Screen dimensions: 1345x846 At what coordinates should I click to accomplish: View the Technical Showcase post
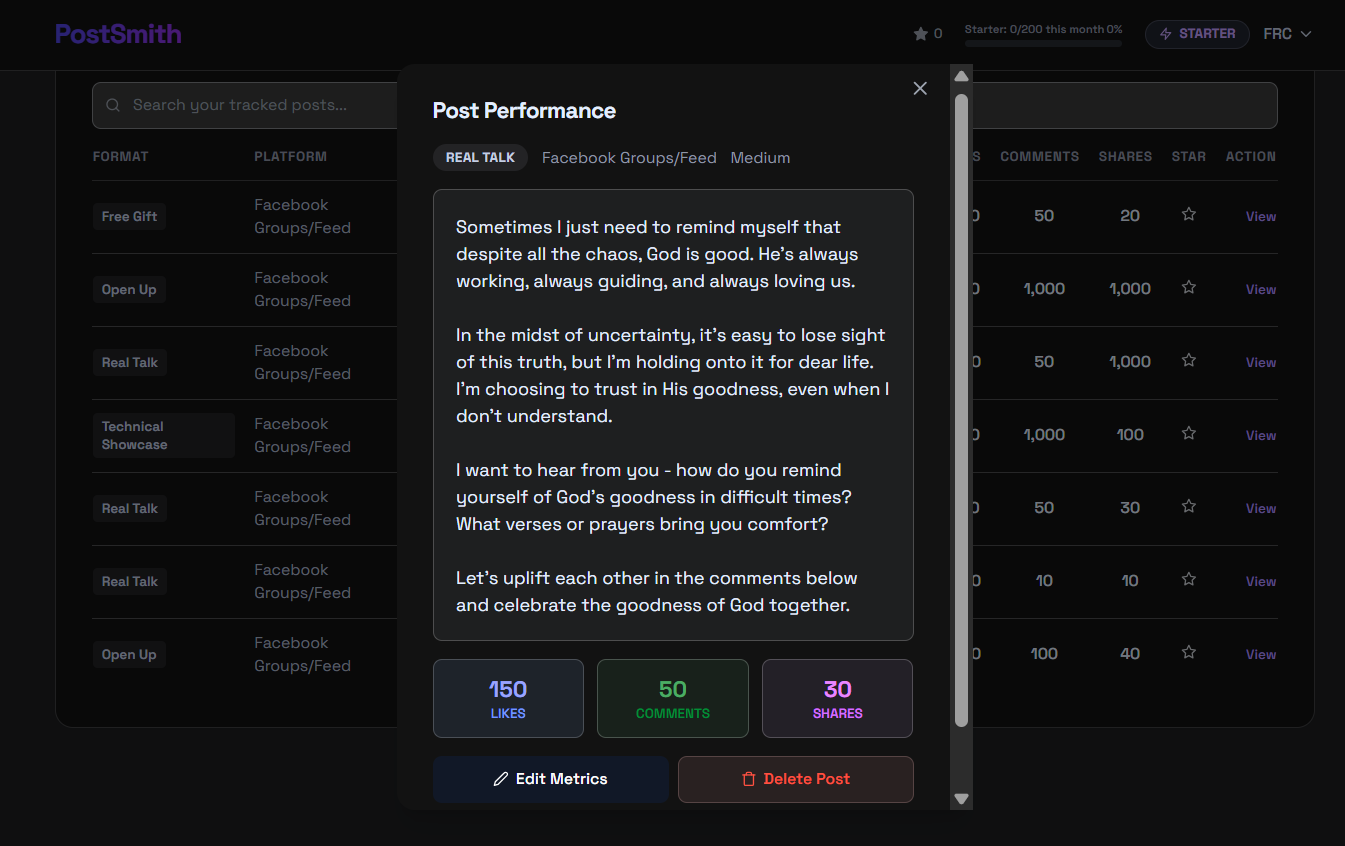(1261, 436)
